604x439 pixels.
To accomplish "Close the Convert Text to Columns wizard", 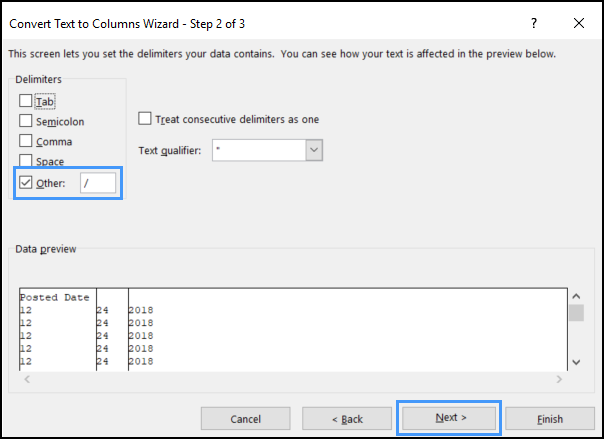I will 579,23.
